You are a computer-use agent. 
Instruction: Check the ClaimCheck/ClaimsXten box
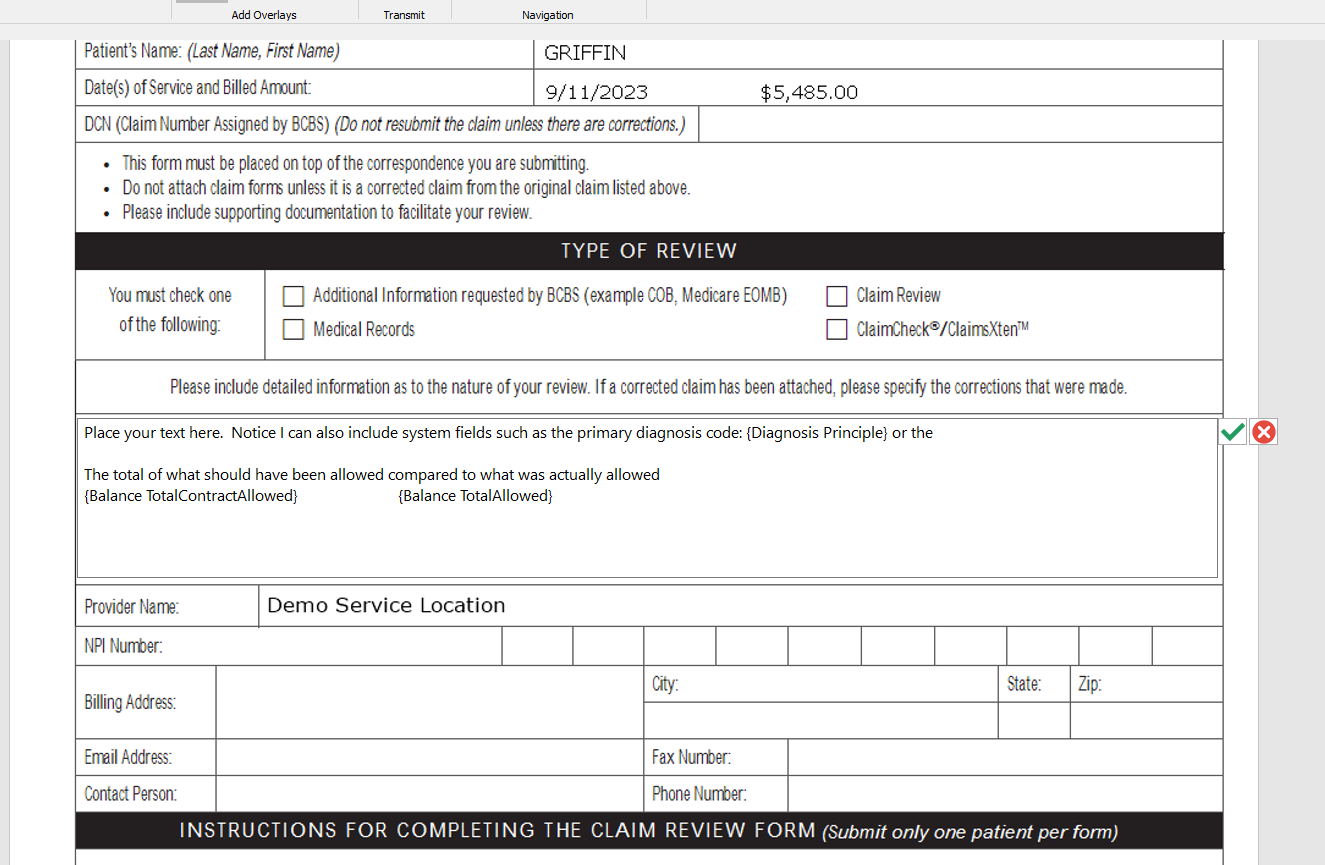[x=837, y=330]
